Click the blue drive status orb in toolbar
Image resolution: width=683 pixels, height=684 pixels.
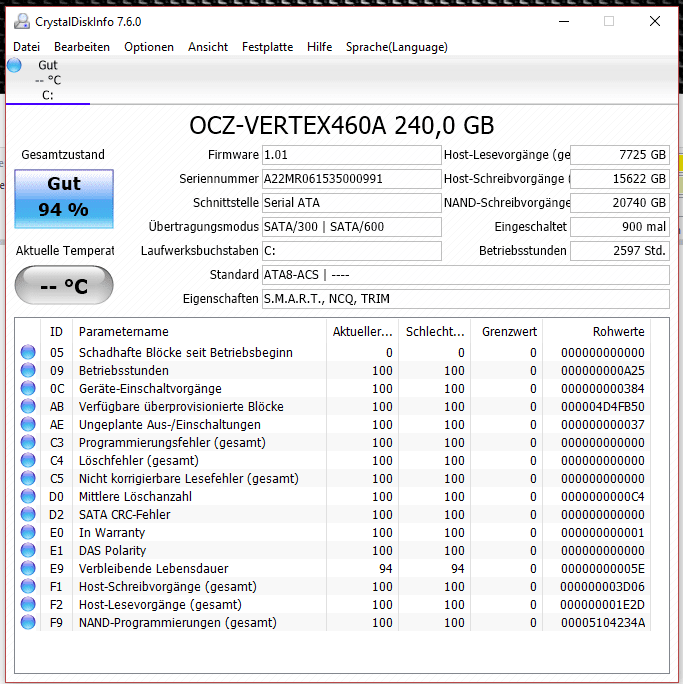[x=14, y=65]
